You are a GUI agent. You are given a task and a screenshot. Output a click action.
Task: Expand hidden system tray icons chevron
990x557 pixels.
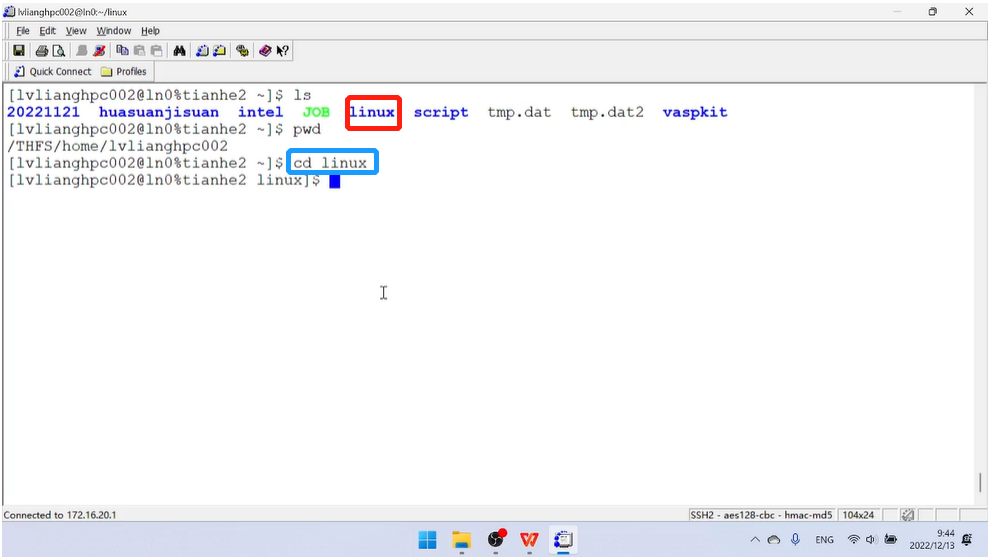click(755, 540)
